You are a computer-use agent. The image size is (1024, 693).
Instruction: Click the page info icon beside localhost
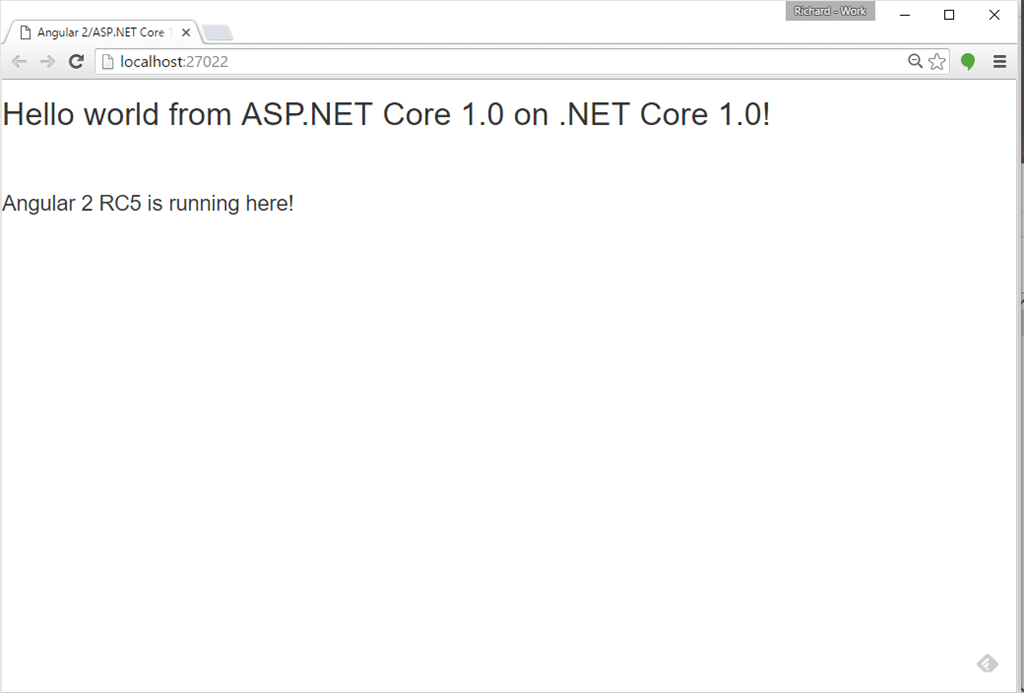(108, 61)
